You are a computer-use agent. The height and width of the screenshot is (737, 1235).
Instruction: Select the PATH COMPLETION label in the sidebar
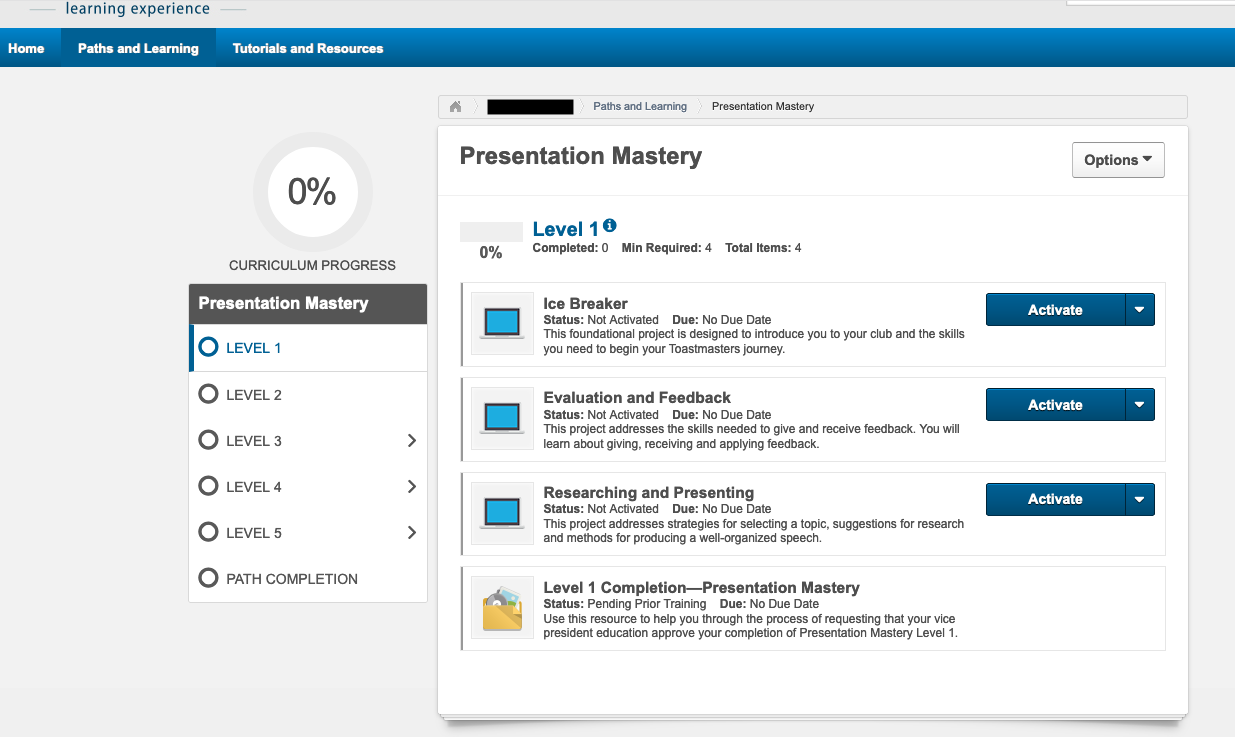click(292, 579)
